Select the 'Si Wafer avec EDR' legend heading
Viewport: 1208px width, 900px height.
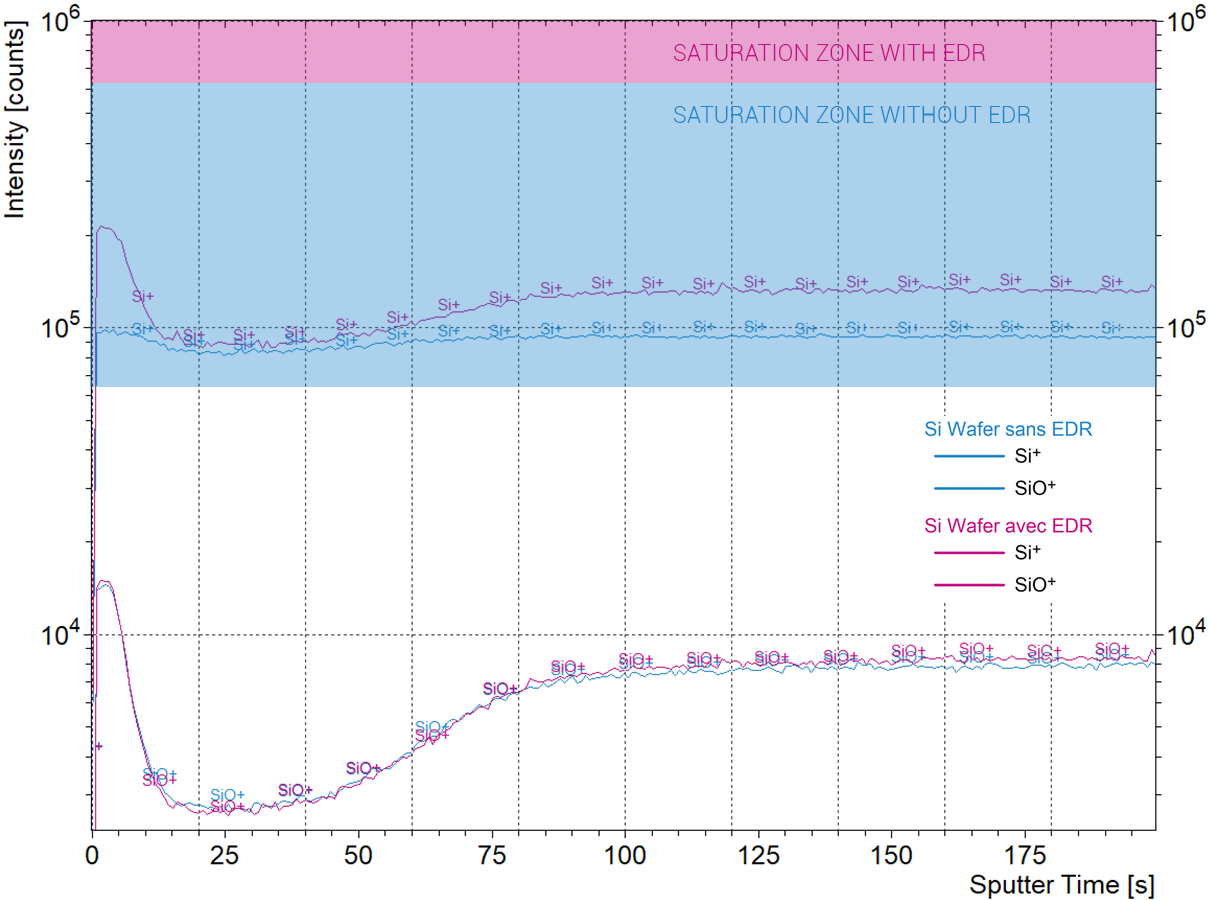click(x=1008, y=525)
